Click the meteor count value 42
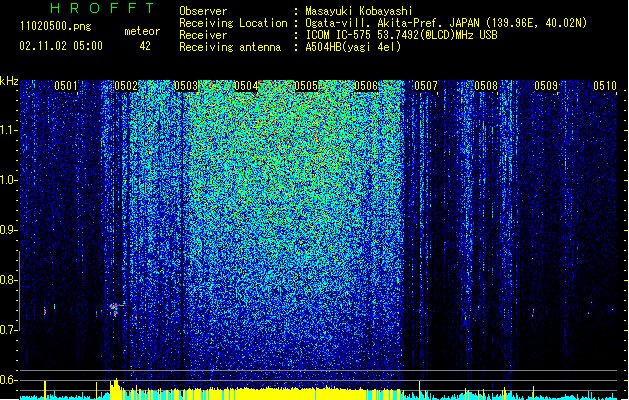This screenshot has height=400, width=629. pyautogui.click(x=145, y=46)
